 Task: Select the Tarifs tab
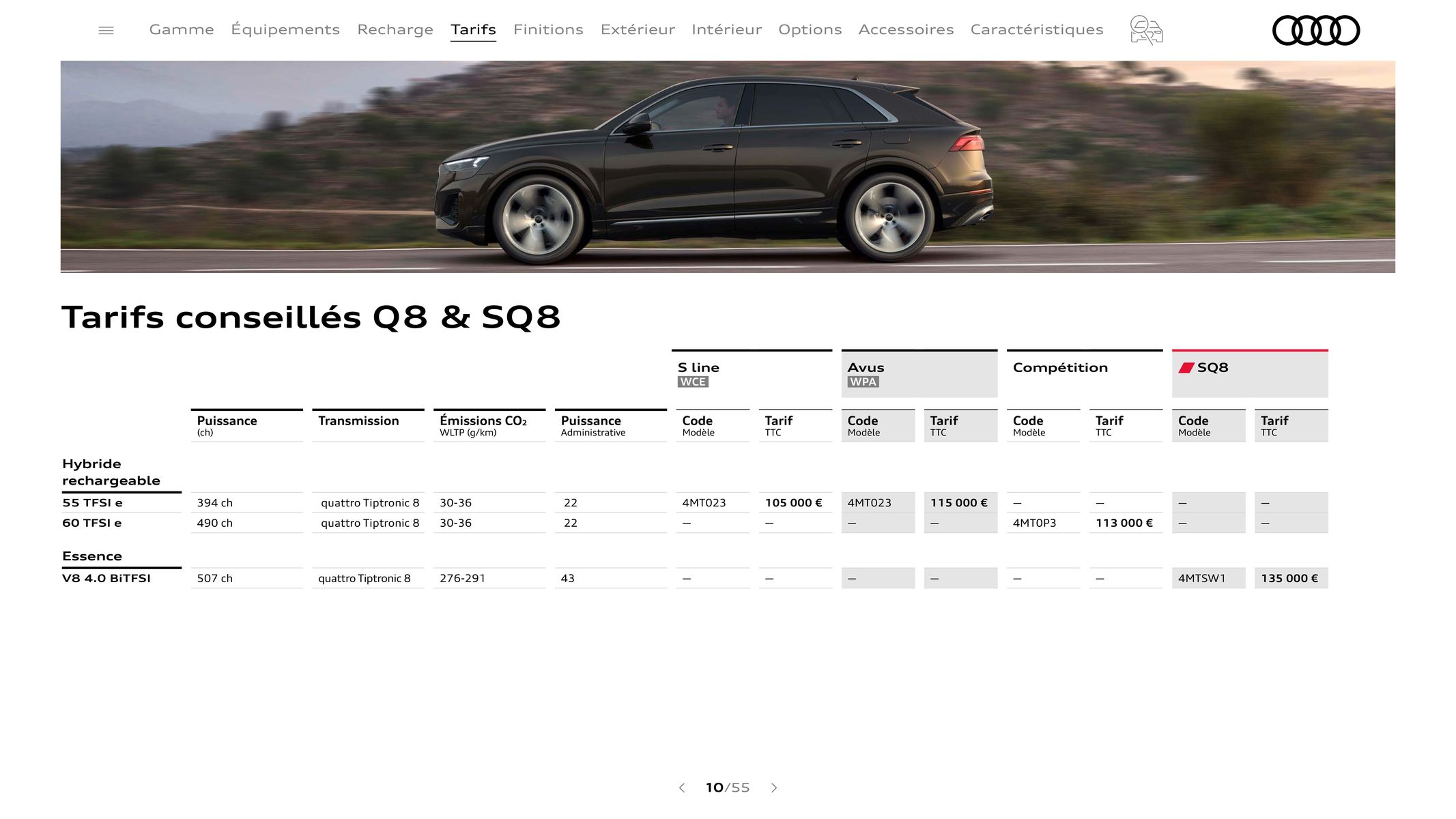pyautogui.click(x=473, y=29)
